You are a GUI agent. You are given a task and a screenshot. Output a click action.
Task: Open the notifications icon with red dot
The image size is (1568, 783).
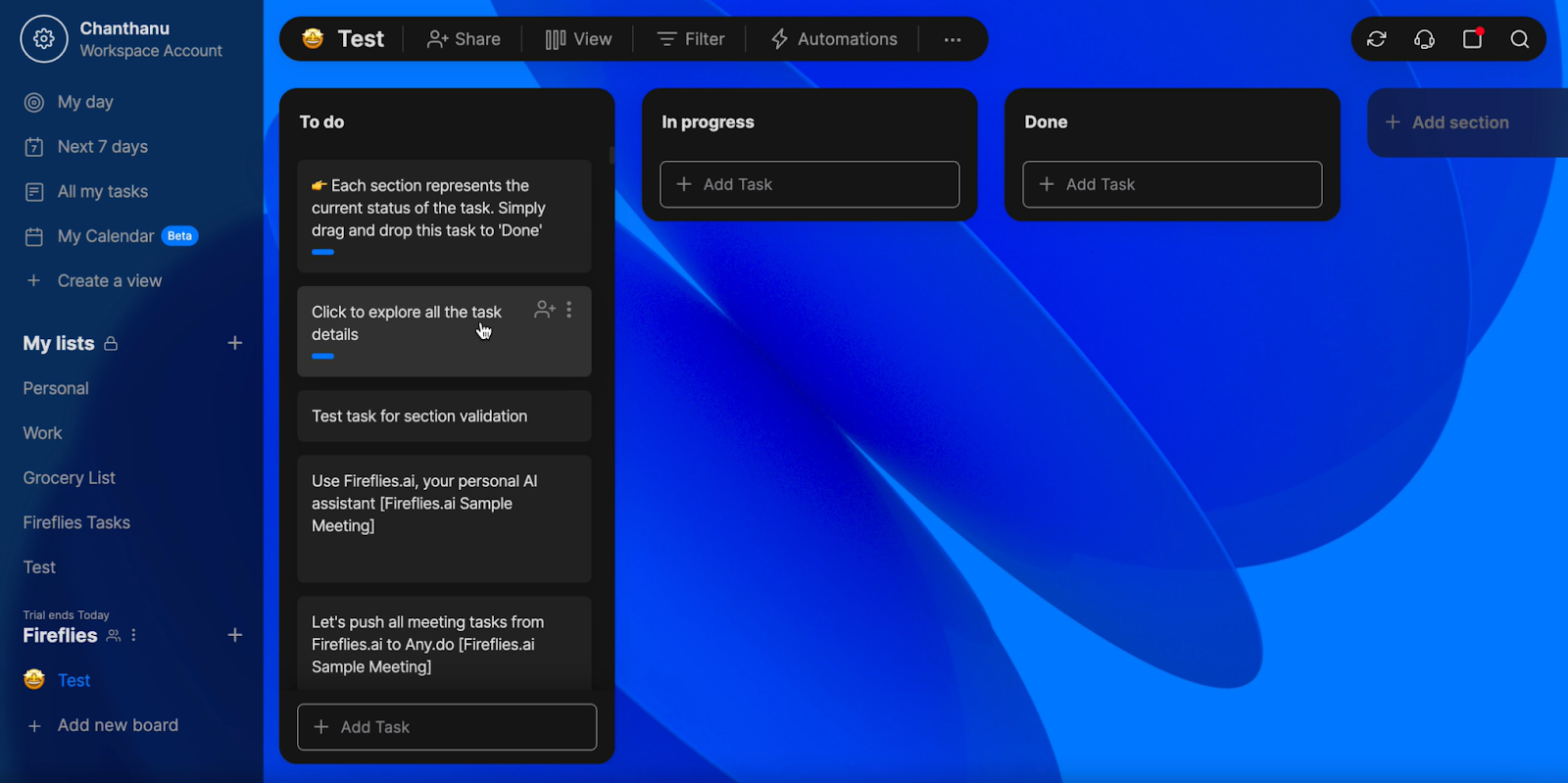(1473, 39)
